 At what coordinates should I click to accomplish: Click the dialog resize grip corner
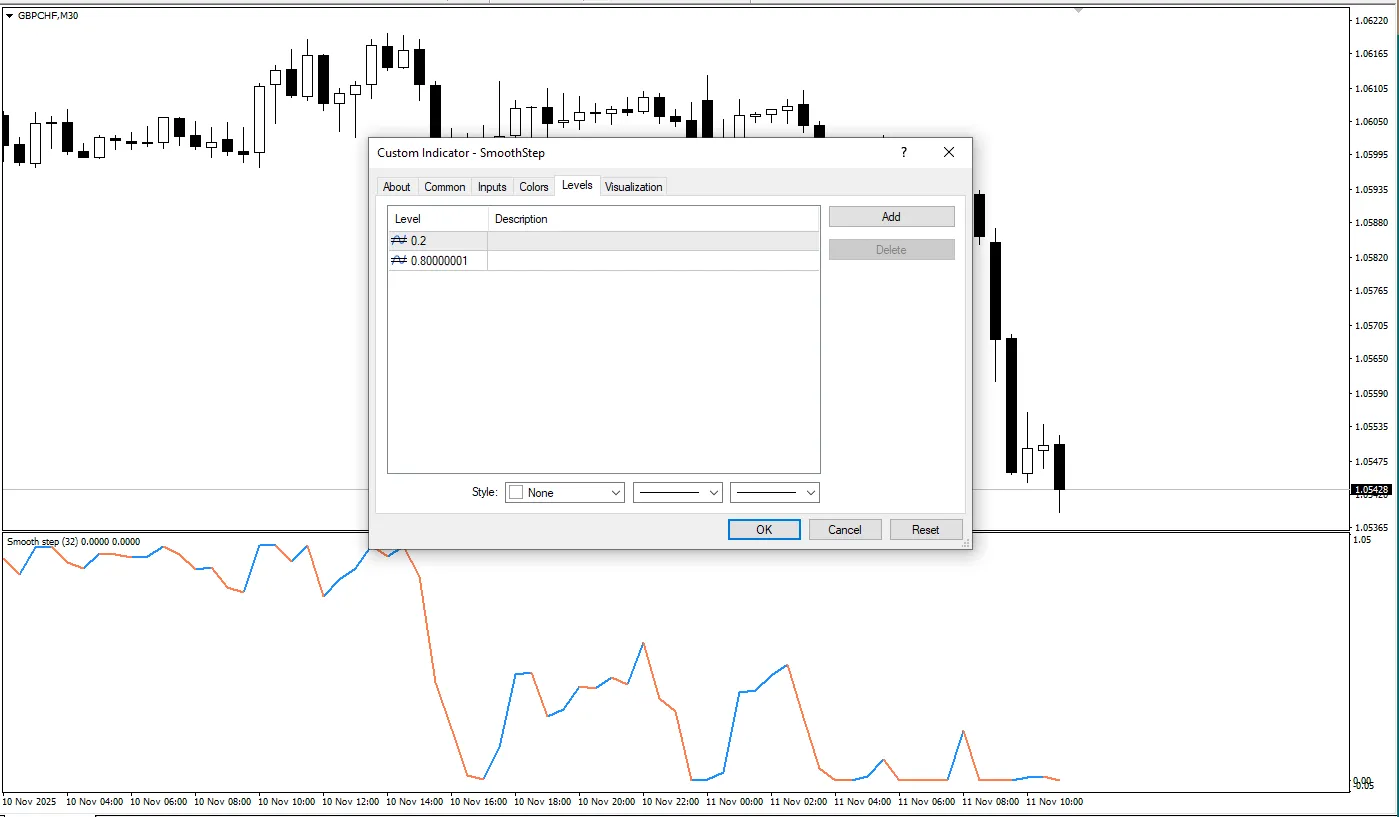point(965,544)
